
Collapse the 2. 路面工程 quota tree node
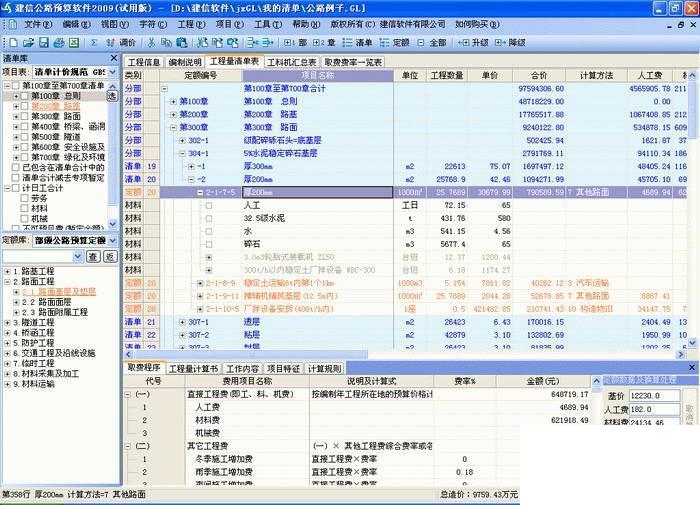point(7,282)
